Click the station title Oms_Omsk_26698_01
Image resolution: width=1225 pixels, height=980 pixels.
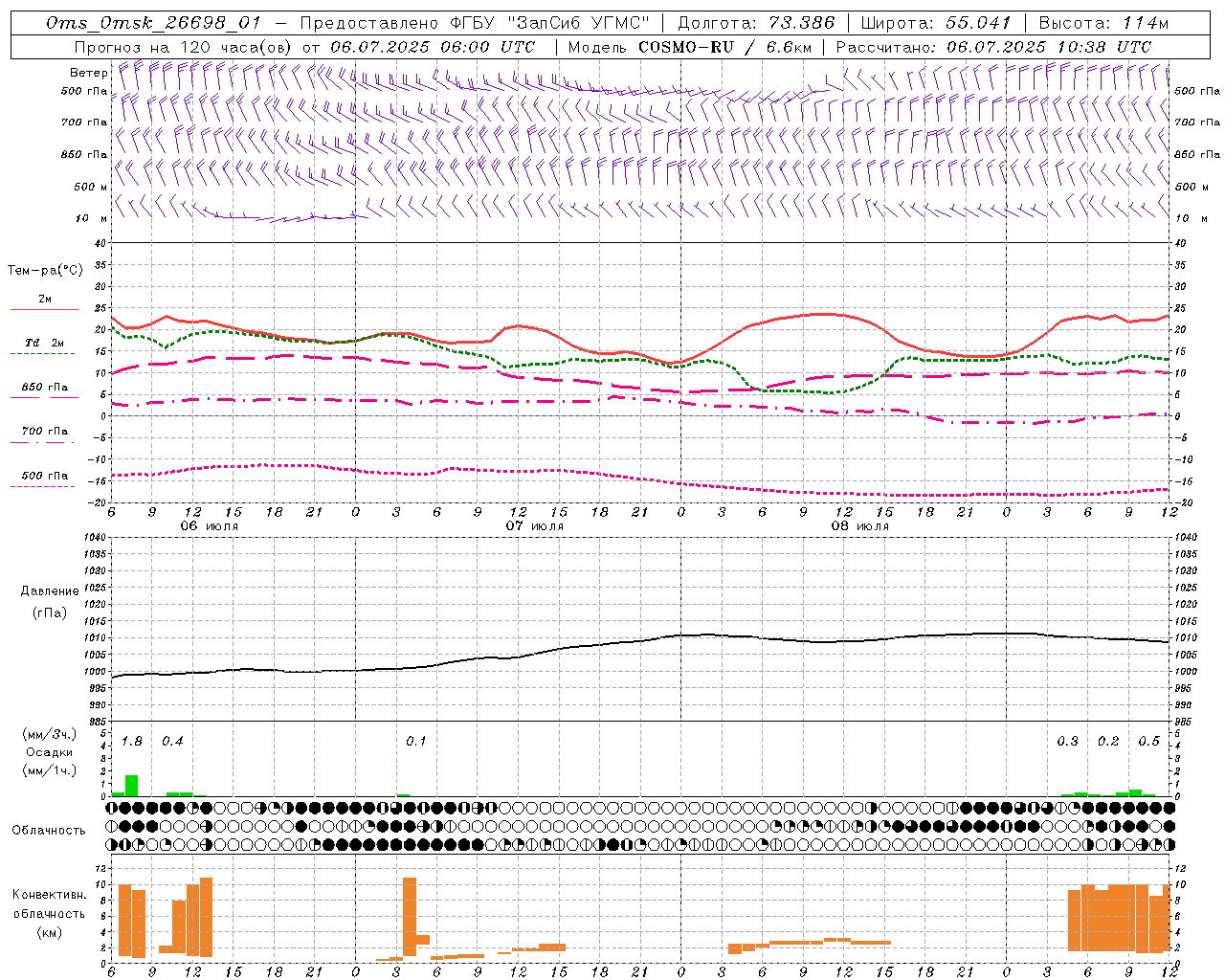pyautogui.click(x=154, y=23)
